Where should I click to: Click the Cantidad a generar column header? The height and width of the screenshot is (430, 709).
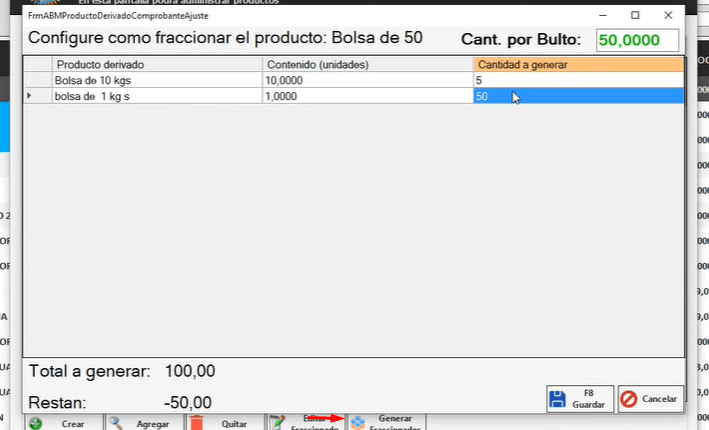coord(578,64)
